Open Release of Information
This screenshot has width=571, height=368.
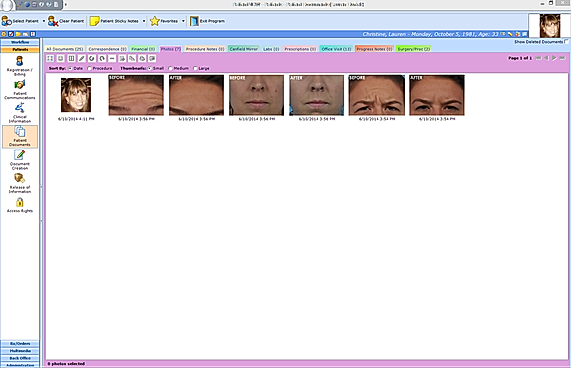click(x=20, y=183)
